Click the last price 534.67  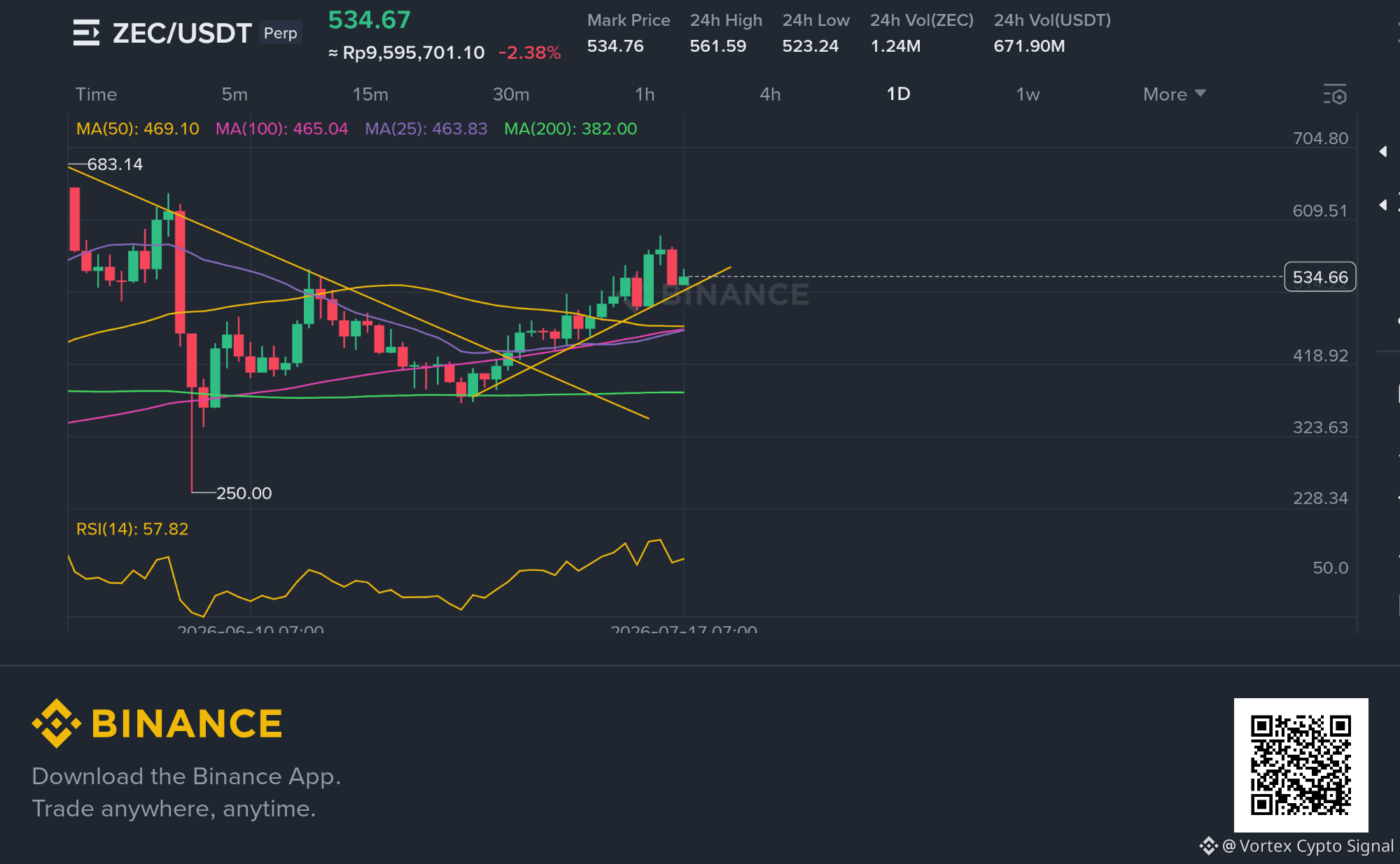tap(370, 20)
